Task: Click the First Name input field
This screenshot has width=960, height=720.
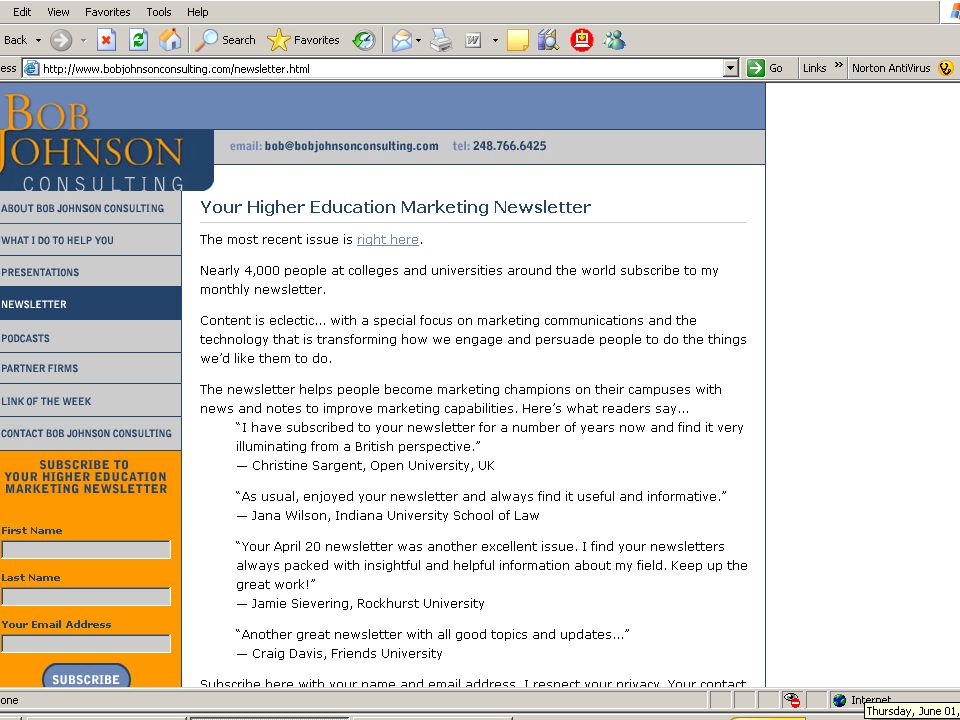Action: [86, 550]
